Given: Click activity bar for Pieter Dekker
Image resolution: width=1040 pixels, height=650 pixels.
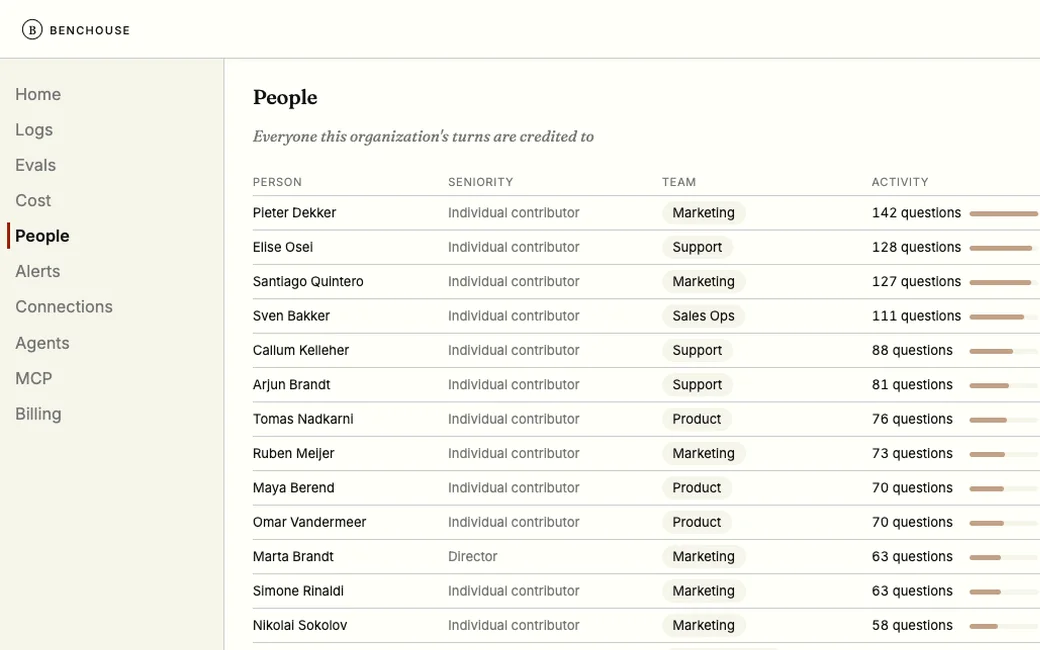Looking at the screenshot, I should tap(1004, 214).
